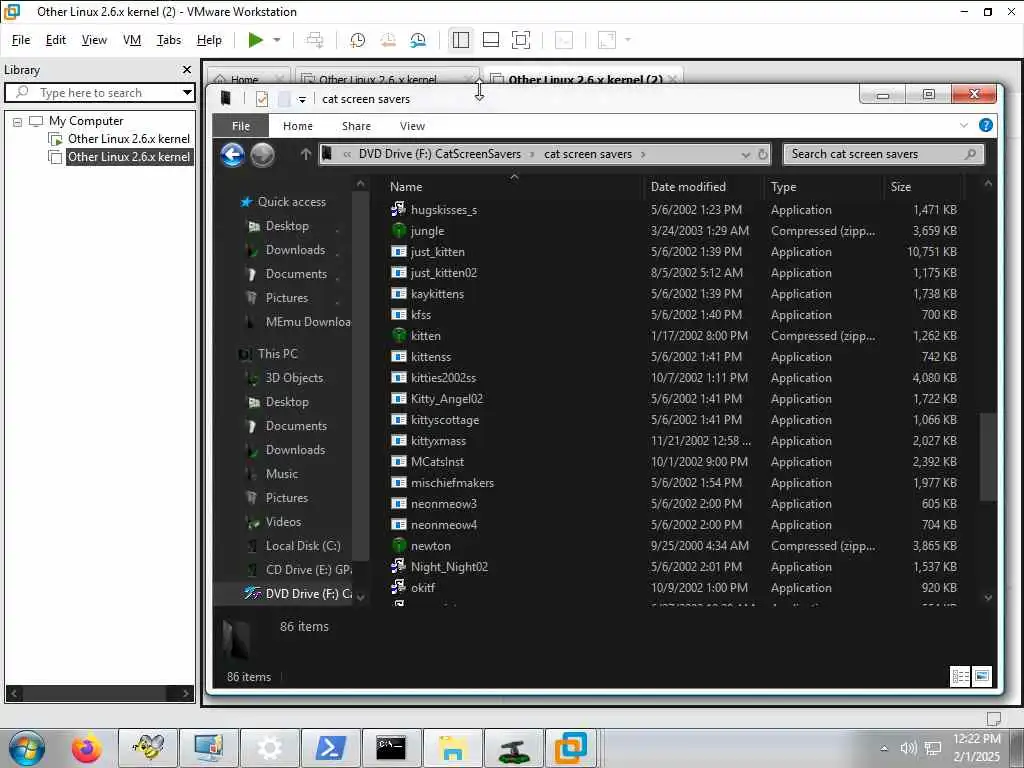Open the Music folder in navigation pane

[281, 473]
